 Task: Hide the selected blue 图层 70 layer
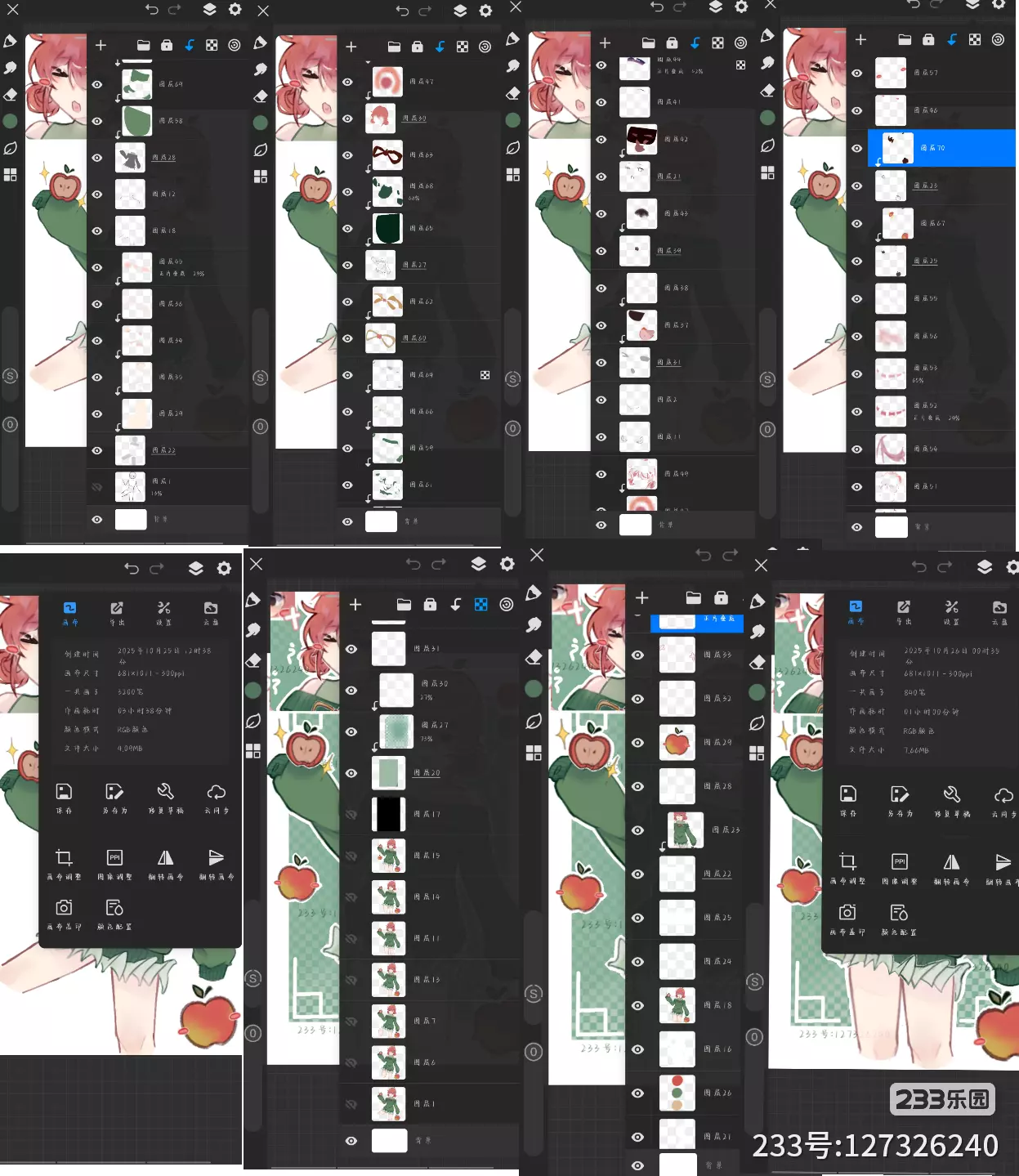coord(856,148)
